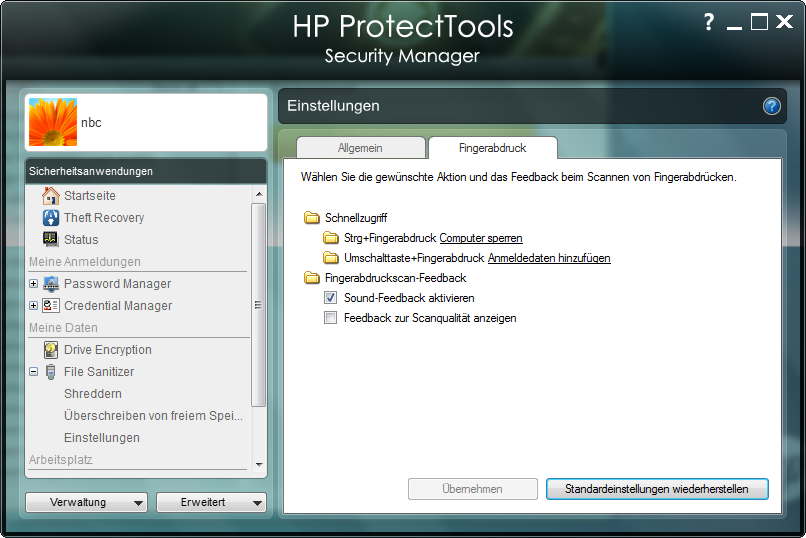Screen dimensions: 806x538
Task: Open the Verwaltung dropdown button
Action: tap(86, 503)
